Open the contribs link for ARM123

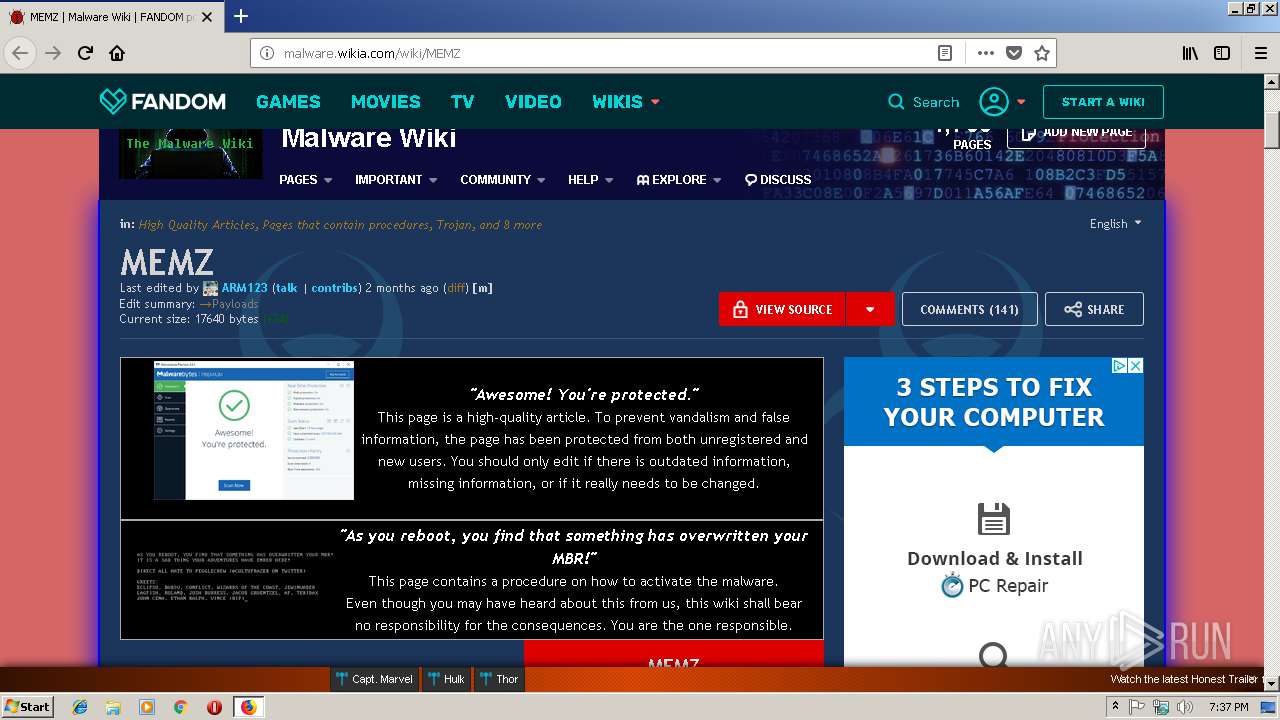tap(334, 288)
